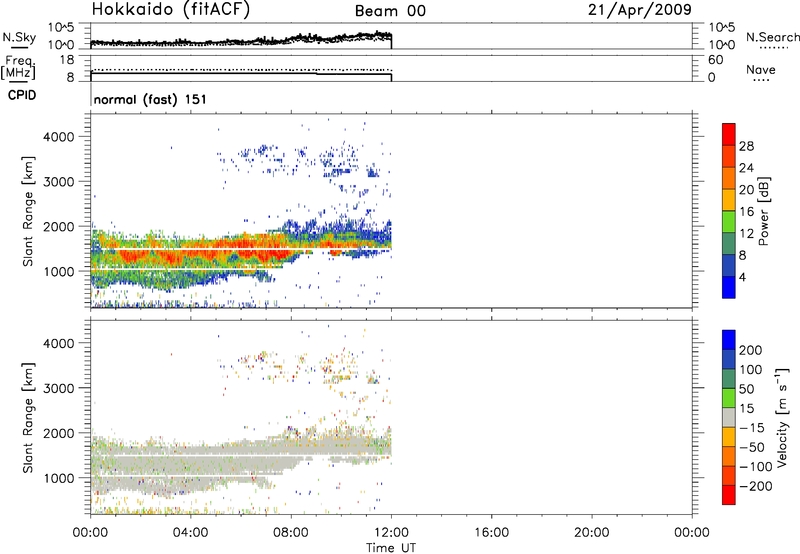Click the '10^5' tick beside N.Sky
This screenshot has height=554, width=800.
coord(61,28)
